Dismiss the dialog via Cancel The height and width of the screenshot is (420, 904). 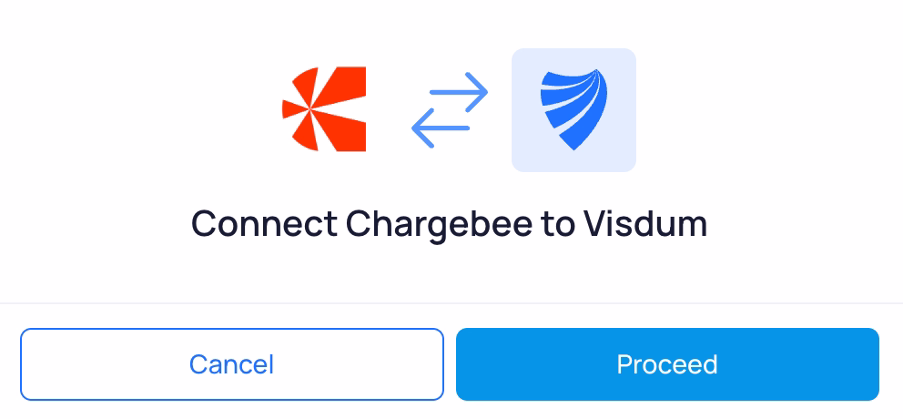(x=232, y=364)
